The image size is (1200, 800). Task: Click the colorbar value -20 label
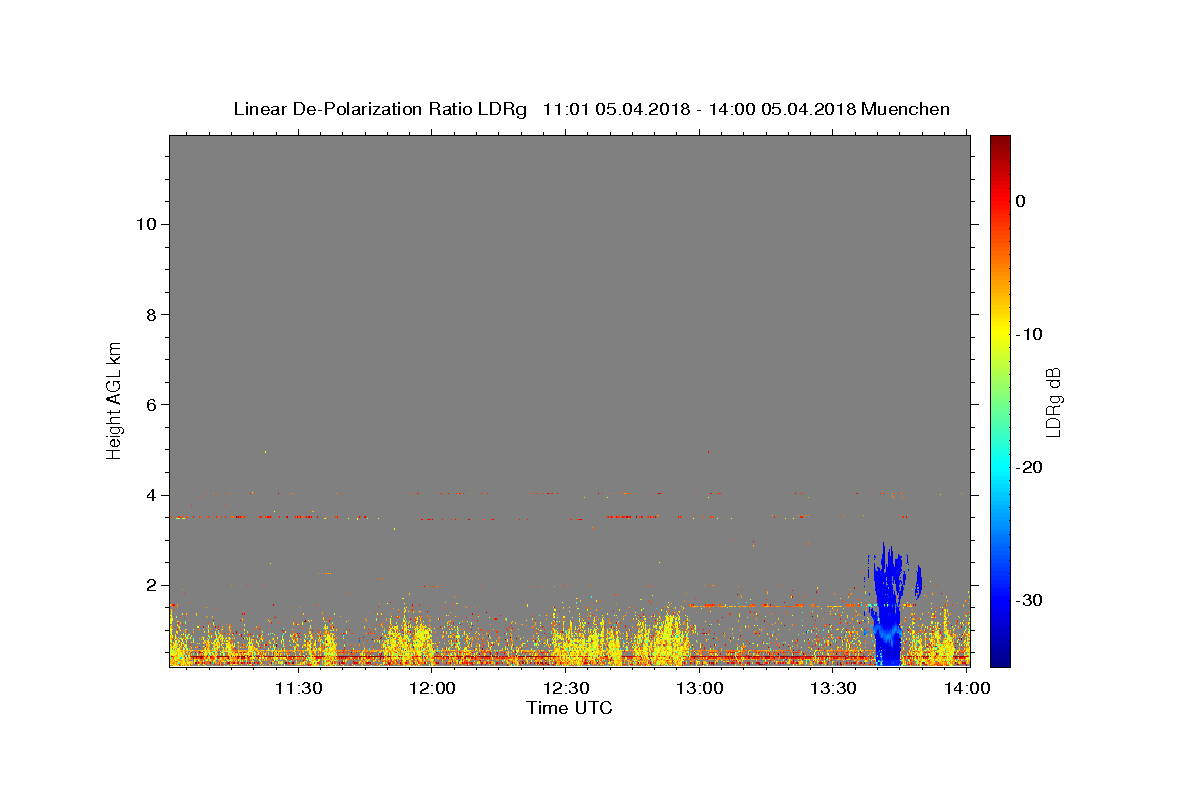(x=1030, y=467)
